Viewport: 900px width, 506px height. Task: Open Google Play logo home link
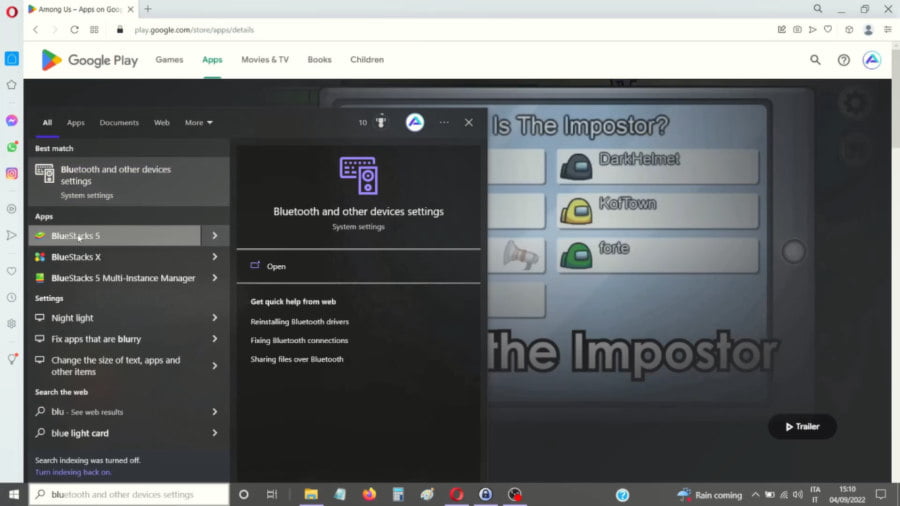tap(89, 60)
